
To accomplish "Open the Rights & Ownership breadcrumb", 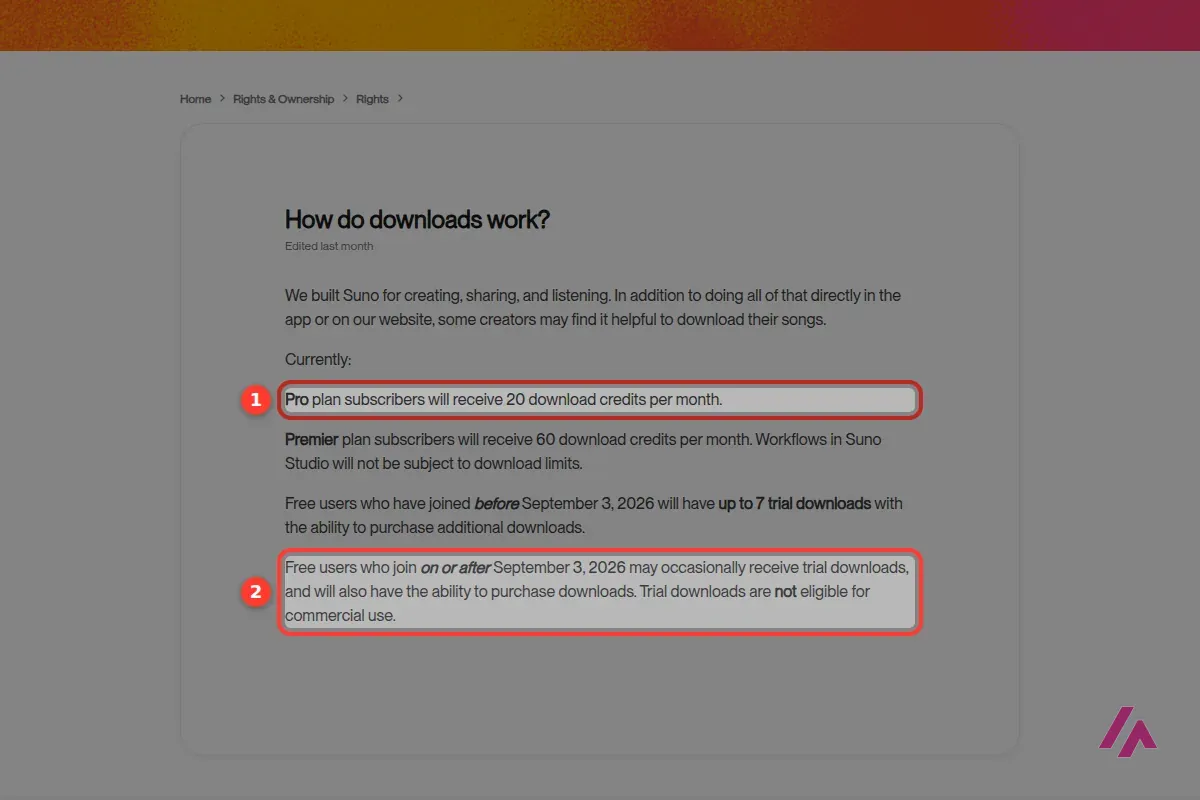I will [284, 99].
